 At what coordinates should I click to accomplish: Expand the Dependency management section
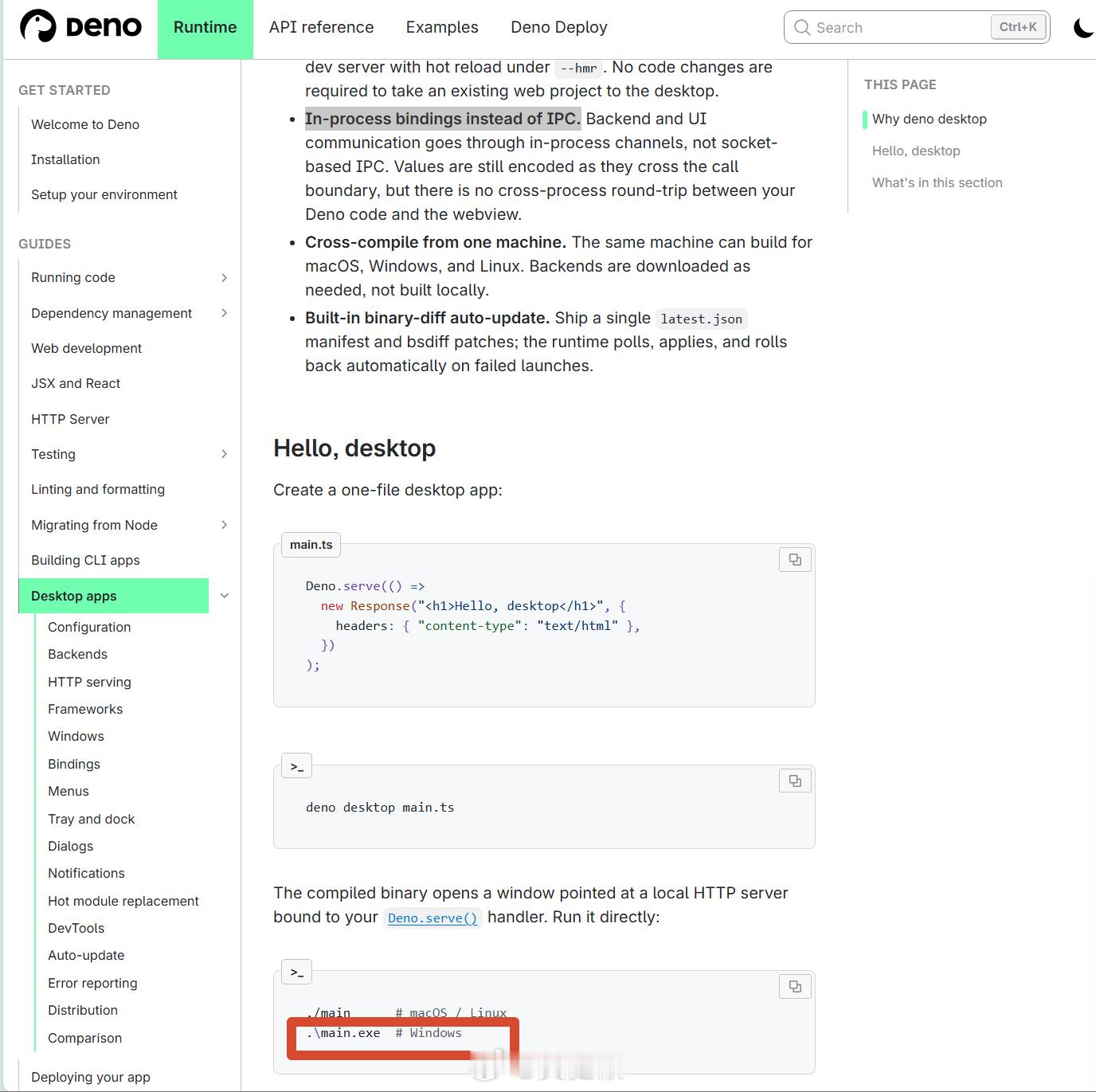click(224, 313)
